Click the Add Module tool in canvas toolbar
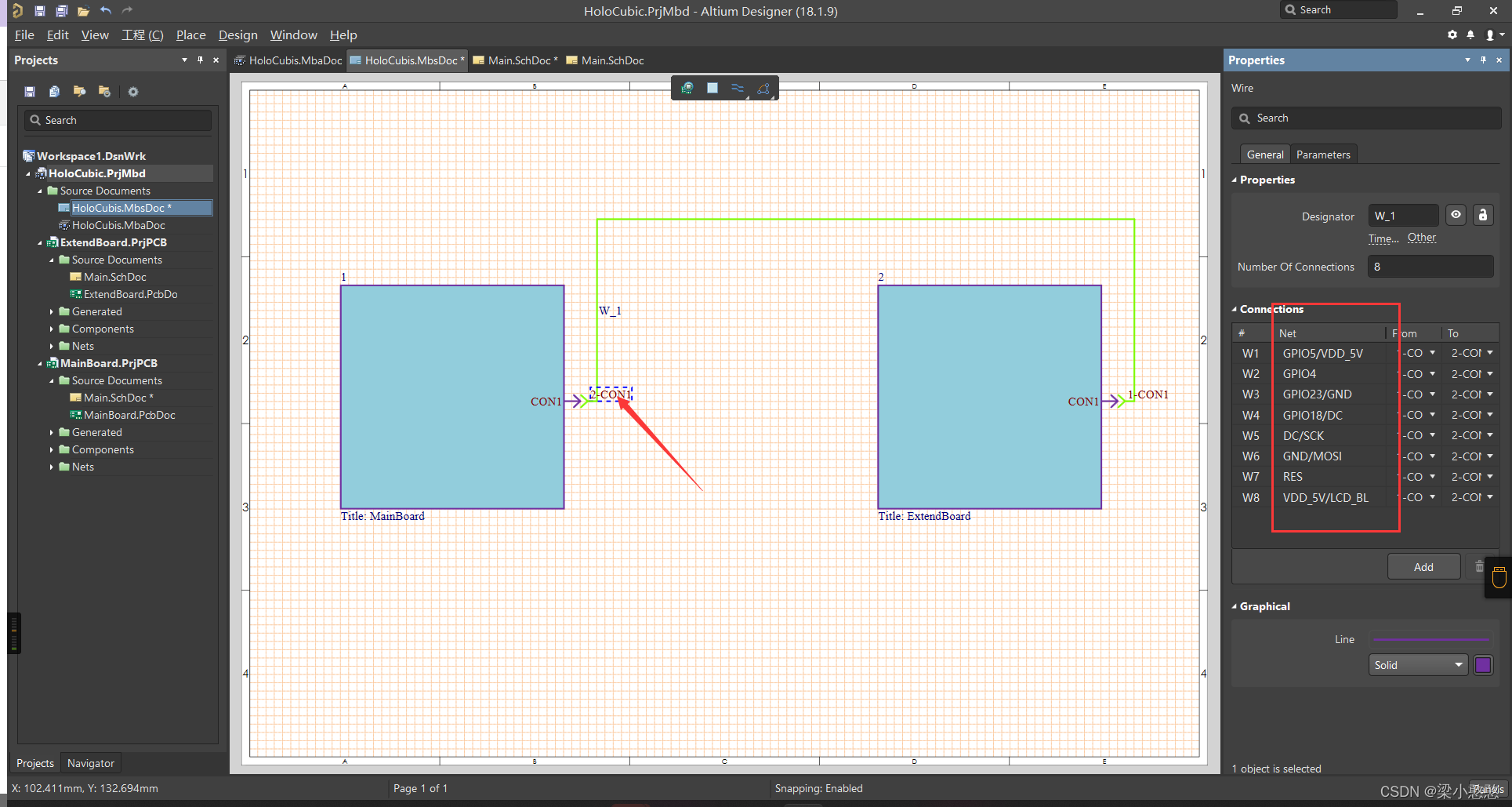The width and height of the screenshot is (1512, 807). pyautogui.click(x=712, y=88)
